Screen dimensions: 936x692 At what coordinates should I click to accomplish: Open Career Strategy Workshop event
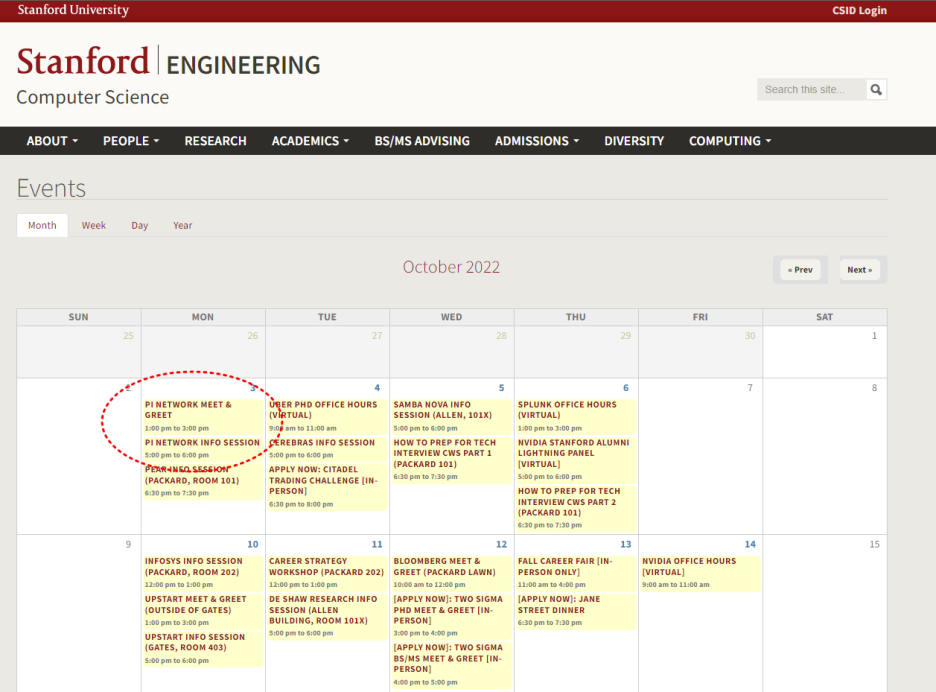click(x=326, y=567)
